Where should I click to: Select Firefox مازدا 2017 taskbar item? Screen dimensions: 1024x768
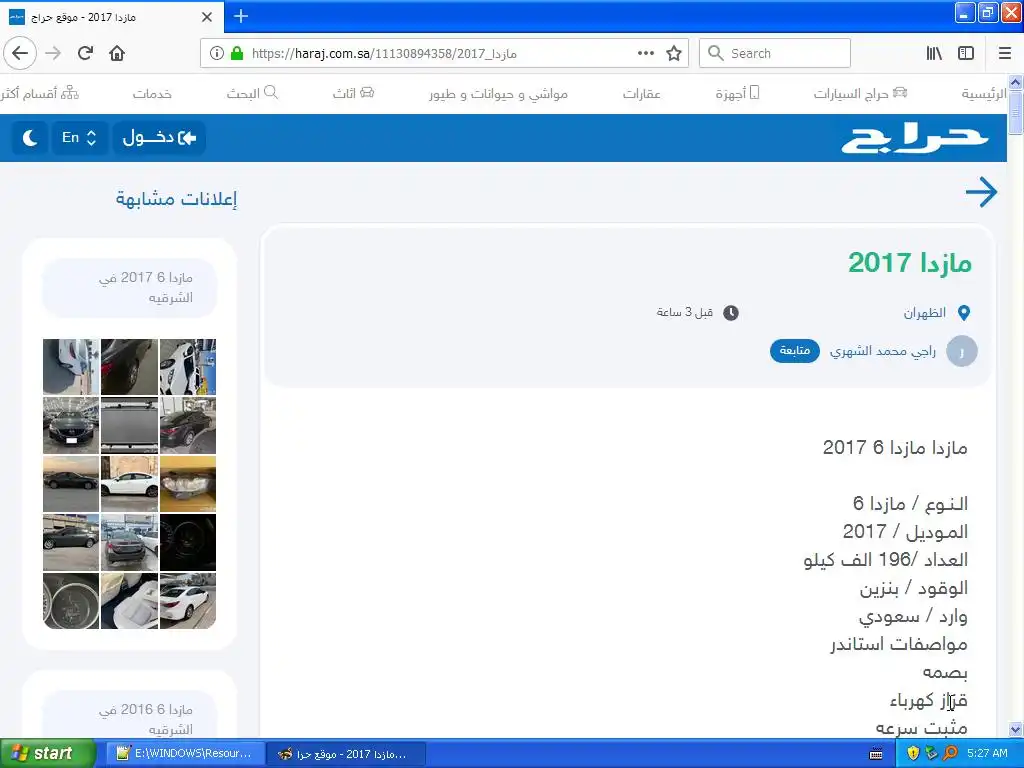346,754
